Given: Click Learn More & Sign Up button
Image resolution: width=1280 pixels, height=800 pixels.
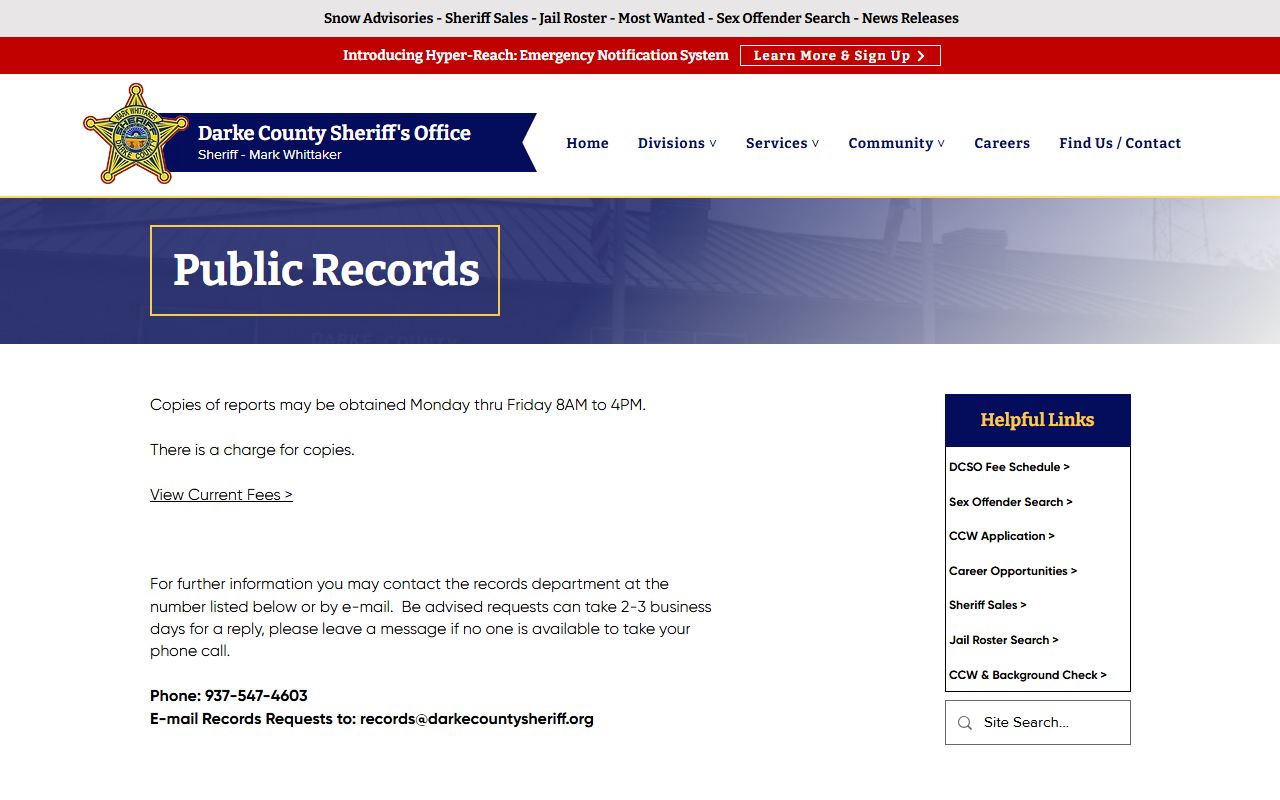Looking at the screenshot, I should [x=840, y=56].
